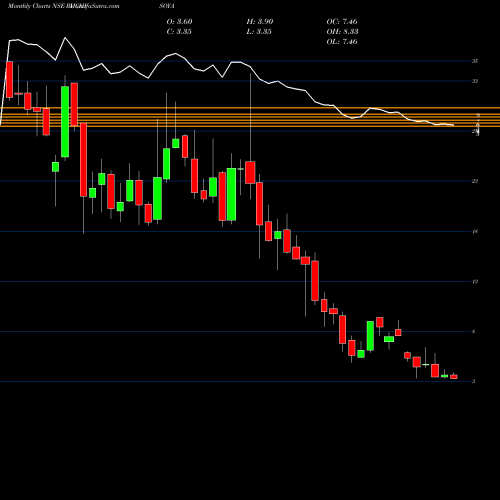This screenshot has height=500, width=500.
Task: Select the 33 price axis label
Action: pos(475,81)
